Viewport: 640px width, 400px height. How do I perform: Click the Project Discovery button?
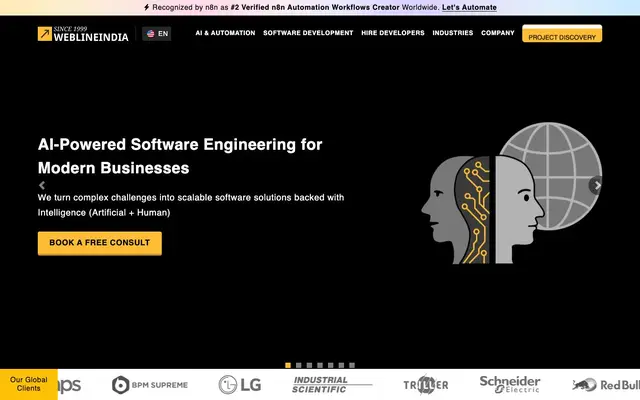tap(562, 33)
